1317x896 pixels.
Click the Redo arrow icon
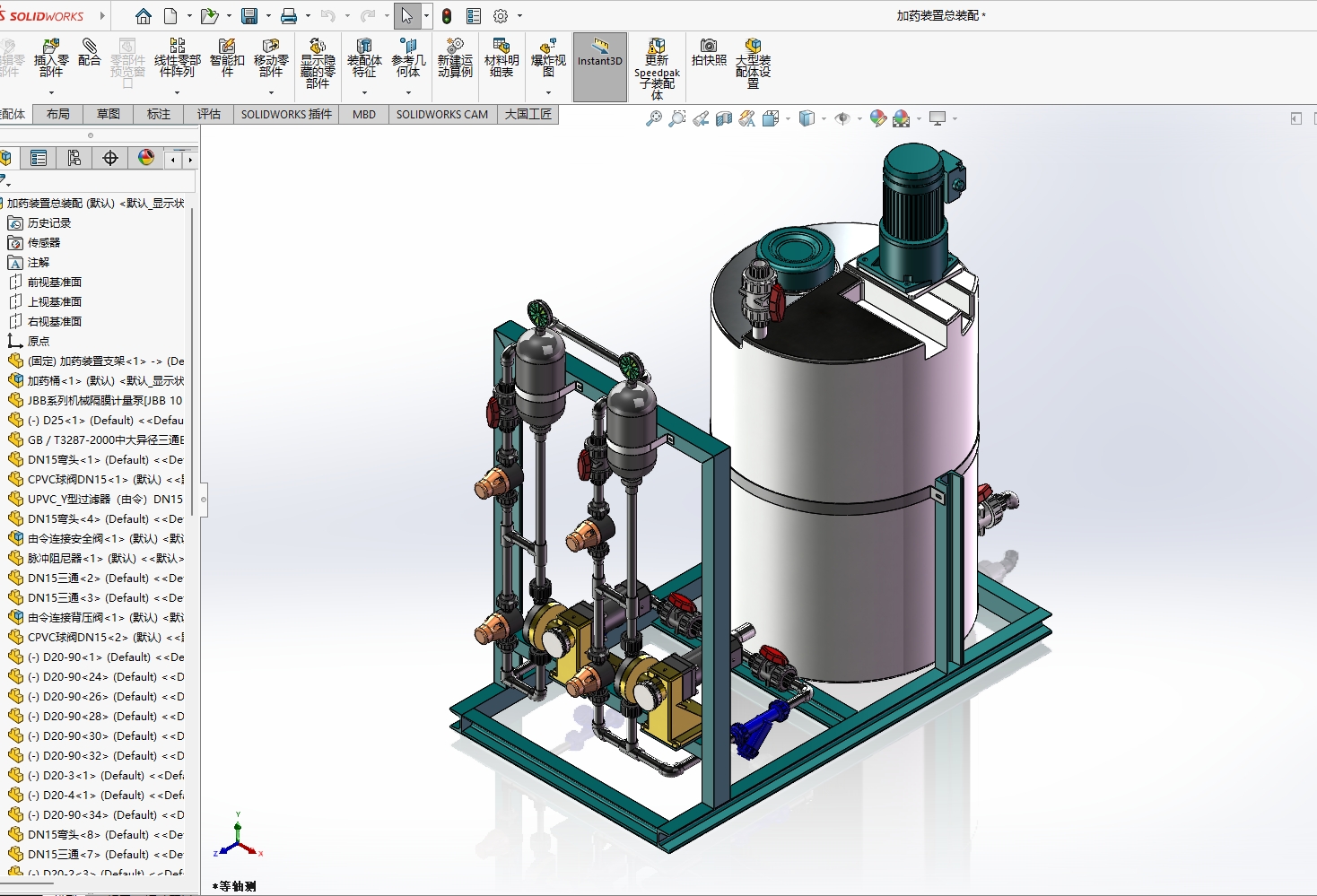[368, 16]
